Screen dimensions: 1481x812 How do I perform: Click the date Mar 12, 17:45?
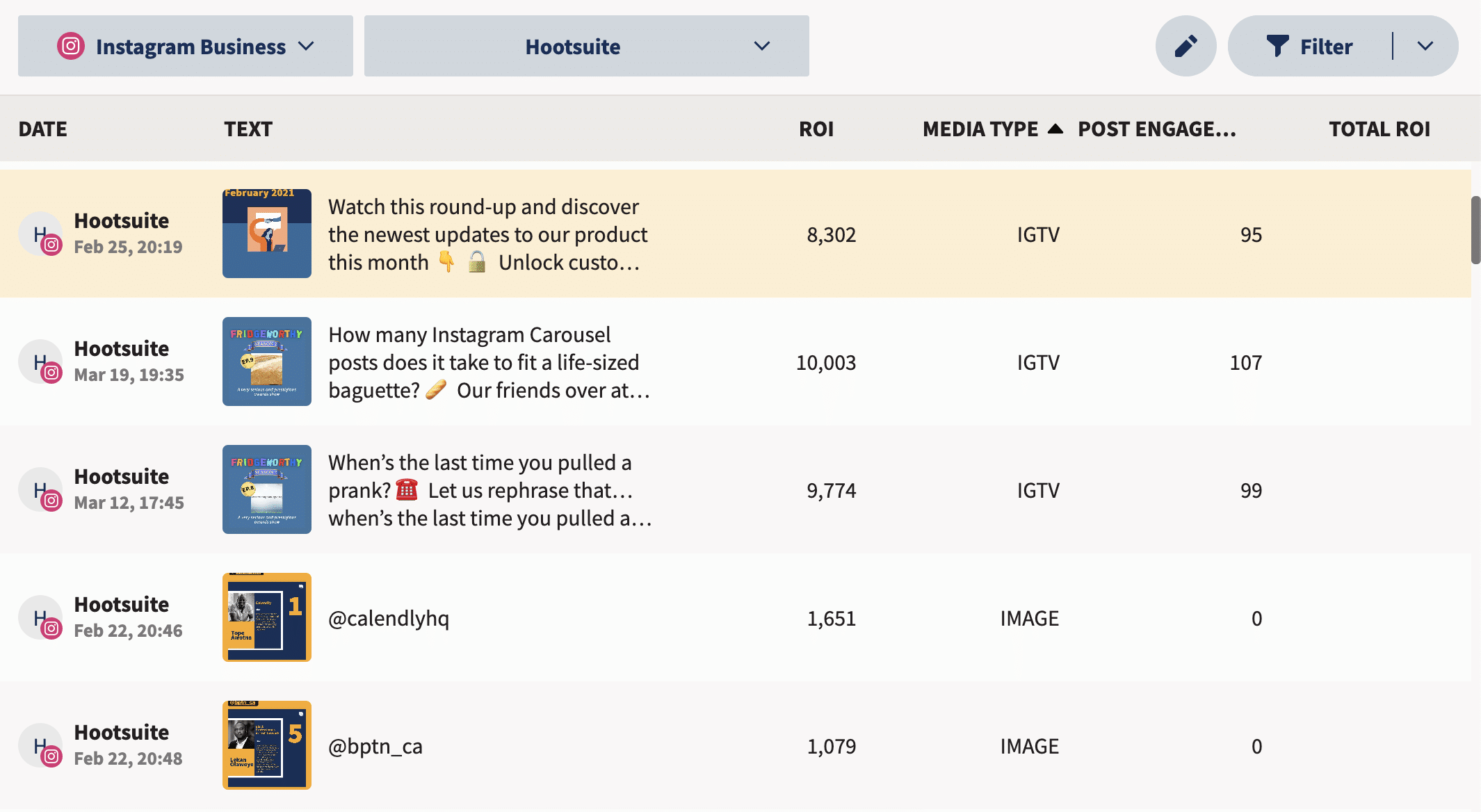coord(129,503)
